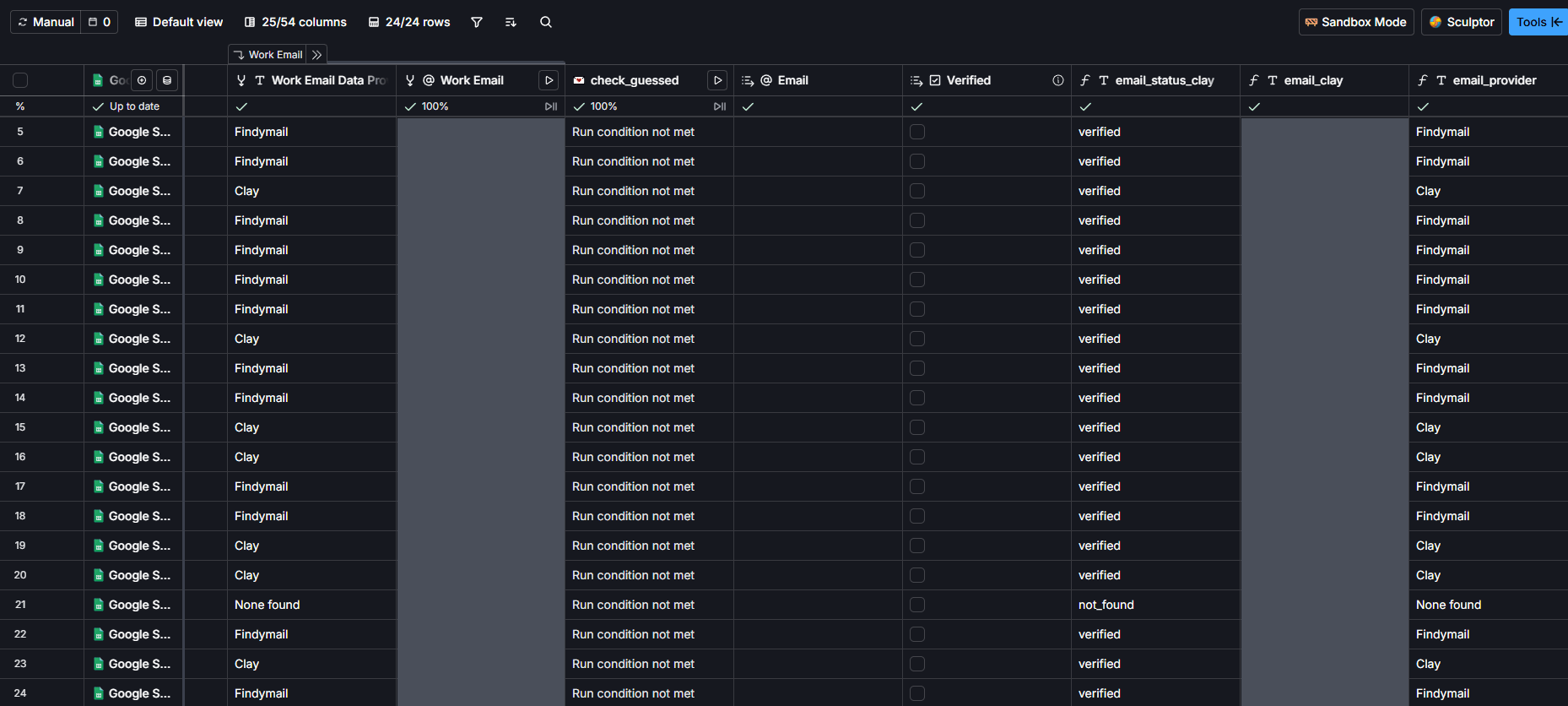Click the Sculptor button
This screenshot has width=1568, height=706.
(1462, 22)
